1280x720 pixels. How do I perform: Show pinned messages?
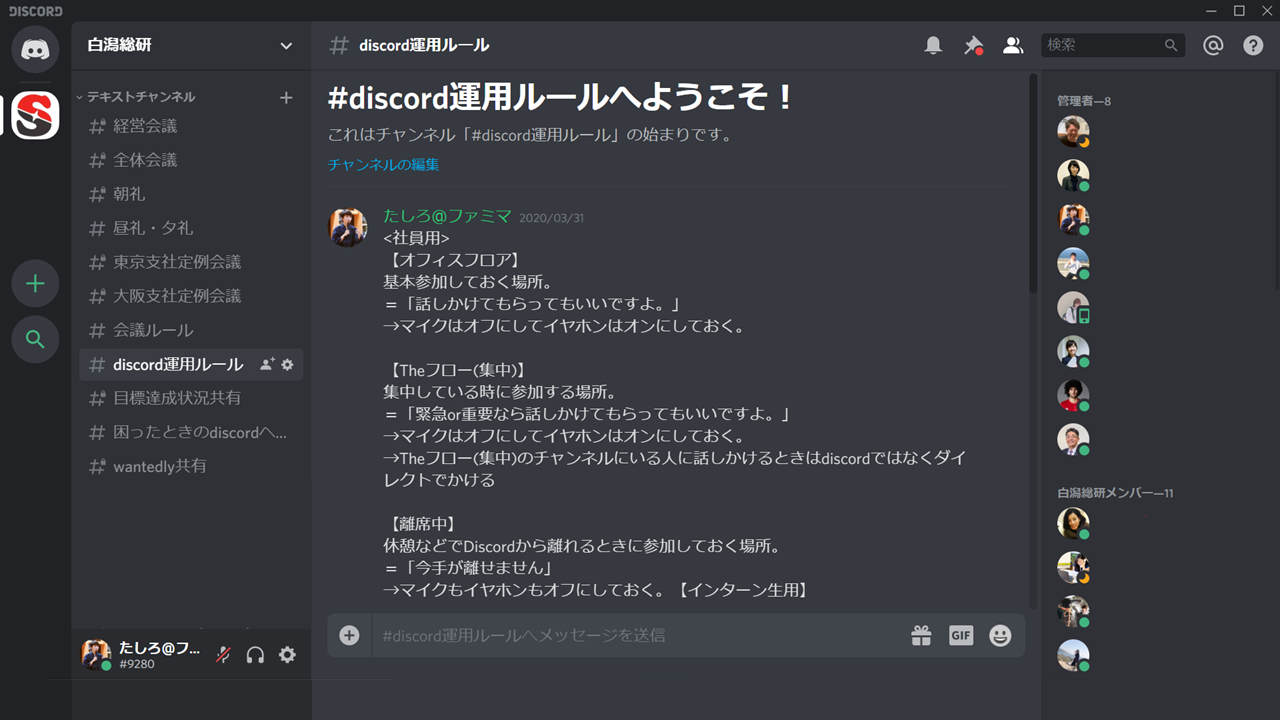coord(973,45)
